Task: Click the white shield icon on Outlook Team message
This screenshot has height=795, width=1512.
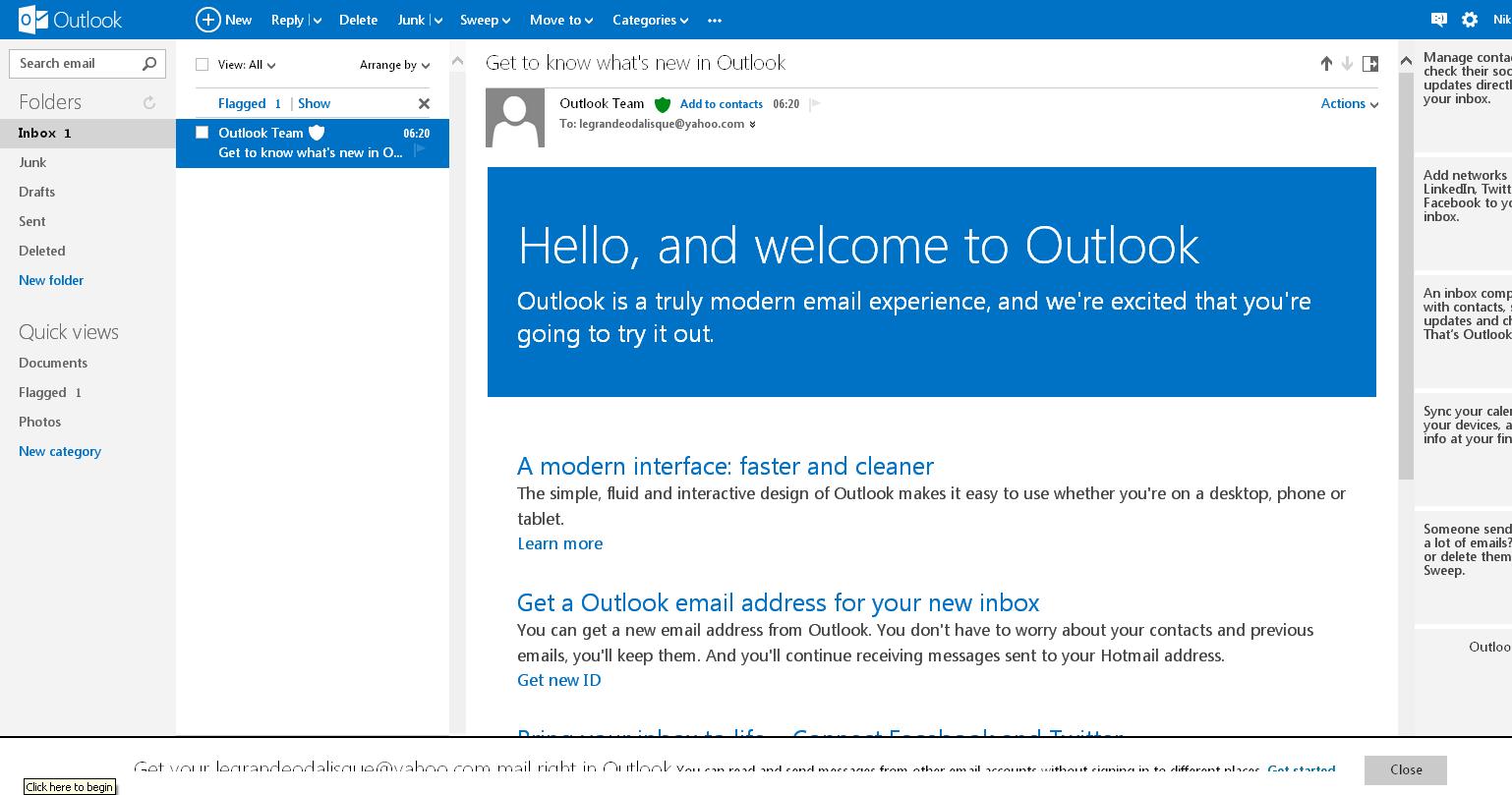Action: click(x=317, y=133)
